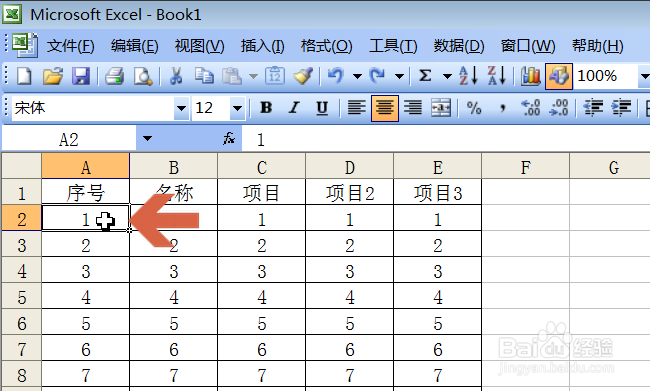Open the 格式(O) menu
The height and width of the screenshot is (391, 650).
[x=326, y=46]
